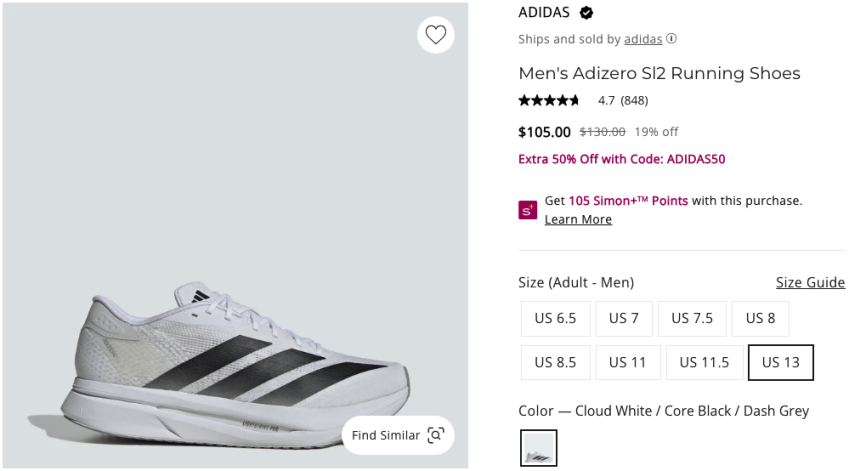Open the adidas seller link
Image resolution: width=849 pixels, height=471 pixels.
click(643, 39)
